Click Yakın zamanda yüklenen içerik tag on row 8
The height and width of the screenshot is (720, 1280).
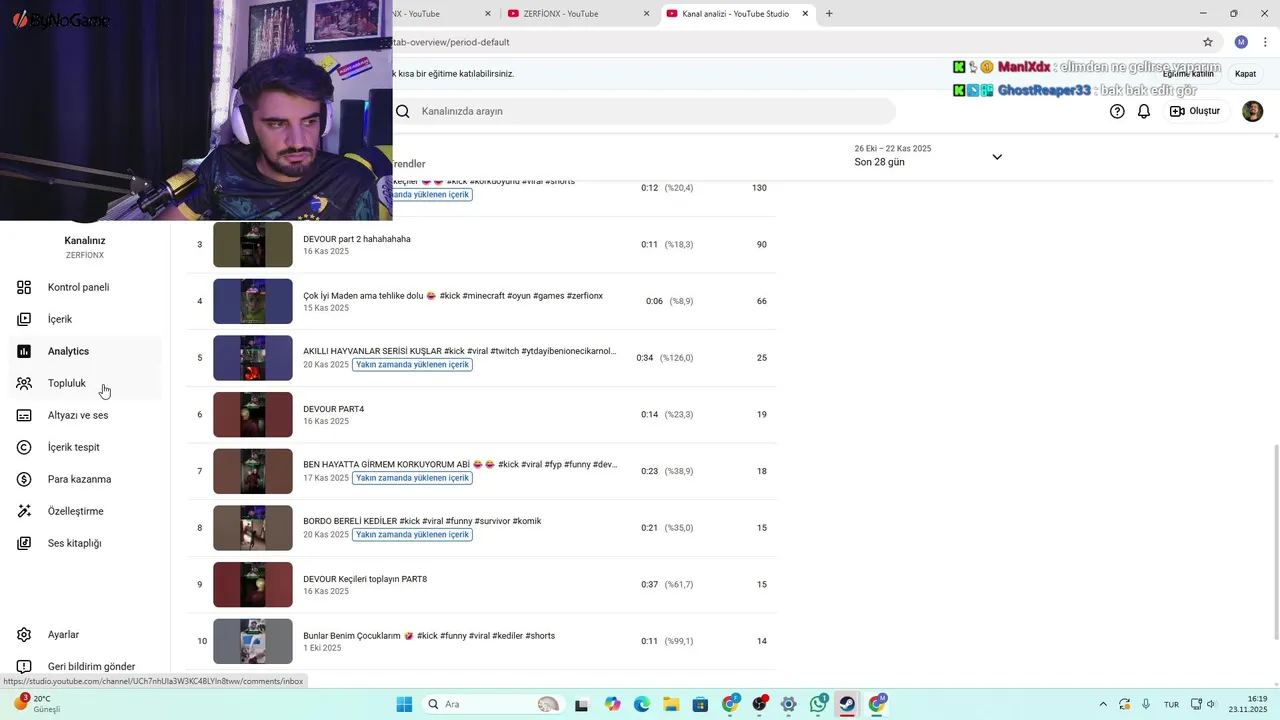click(413, 535)
